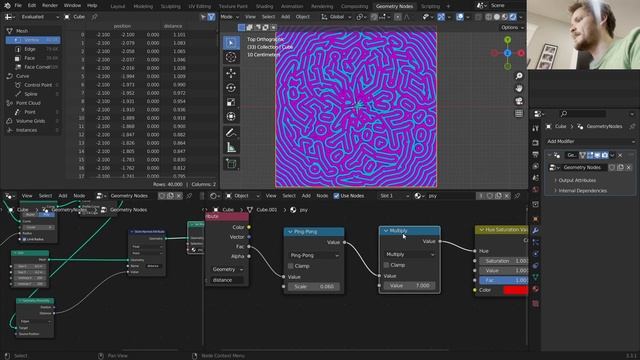Open the Physics properties tab

click(536, 254)
